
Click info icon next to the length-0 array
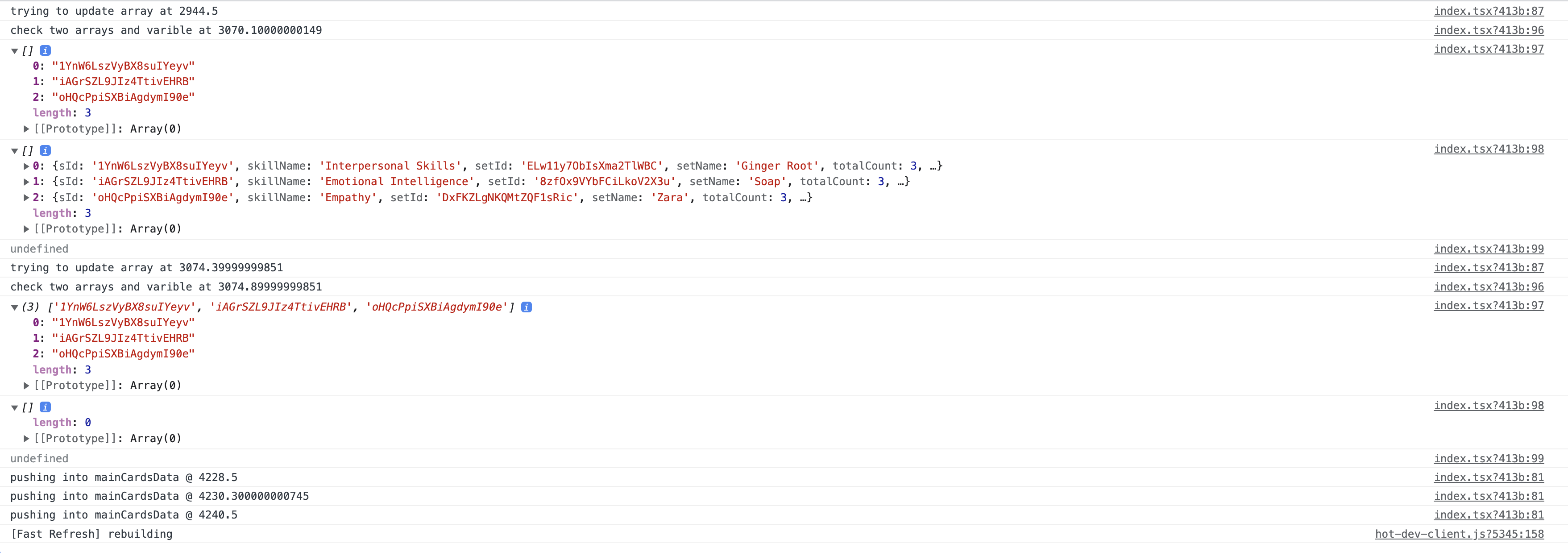tap(45, 407)
